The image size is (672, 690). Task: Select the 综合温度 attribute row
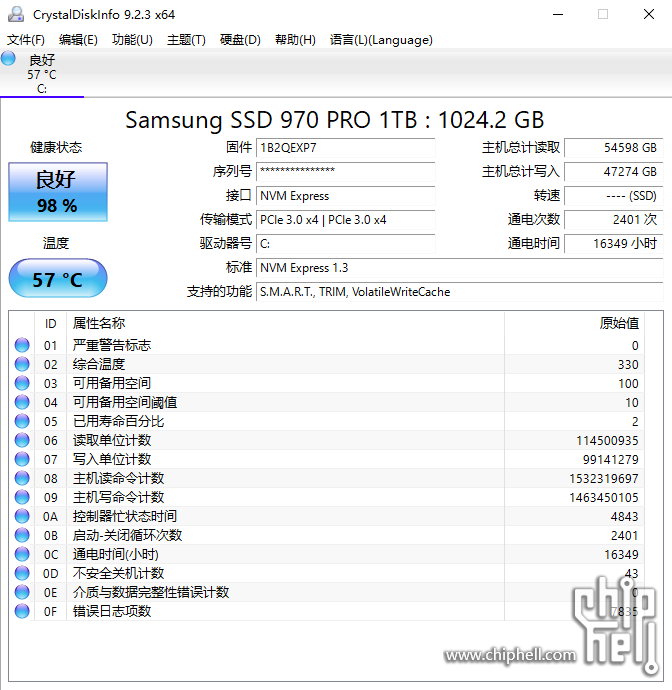[327, 364]
